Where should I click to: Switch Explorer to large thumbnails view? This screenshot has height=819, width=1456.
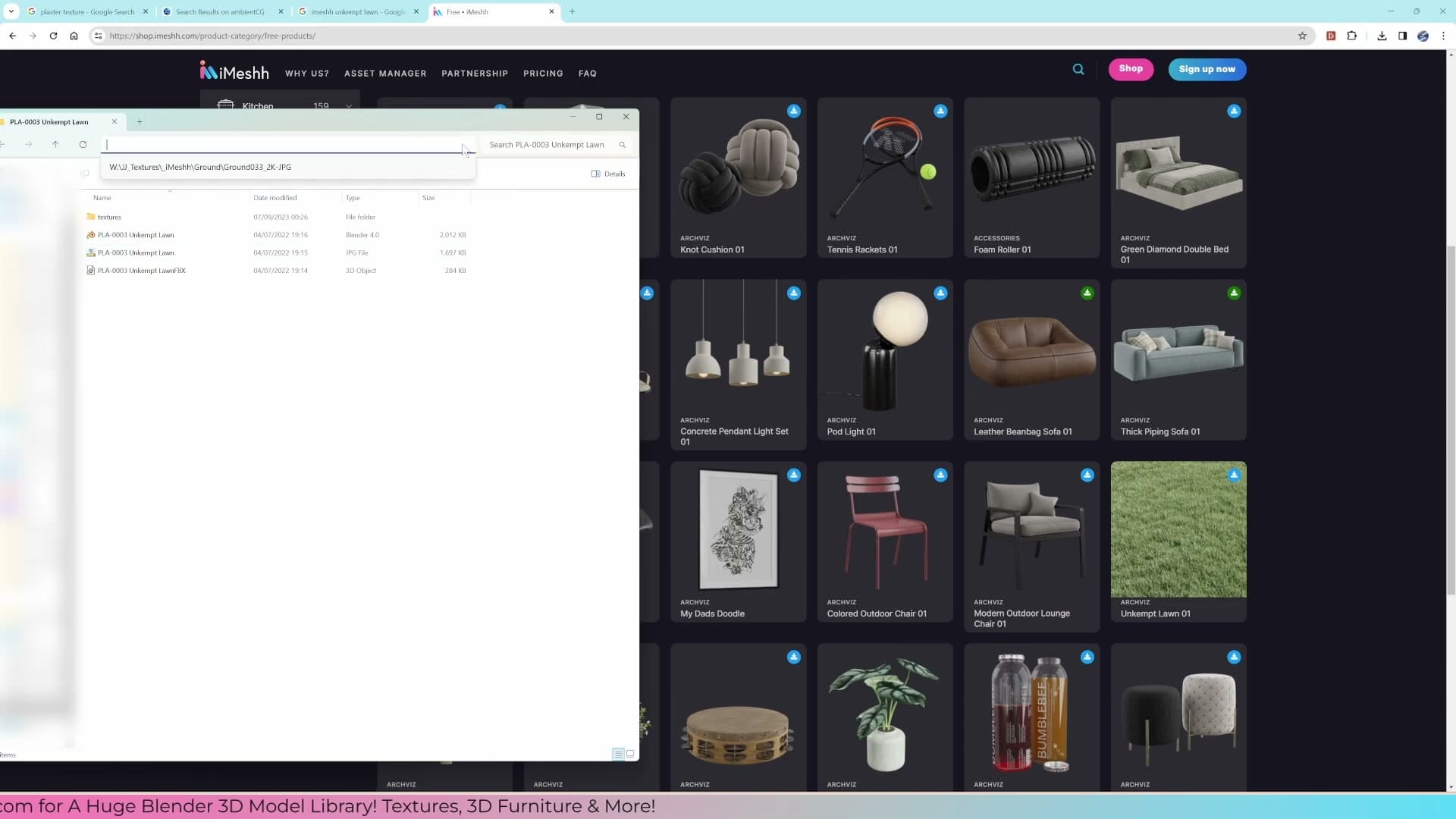tap(630, 754)
